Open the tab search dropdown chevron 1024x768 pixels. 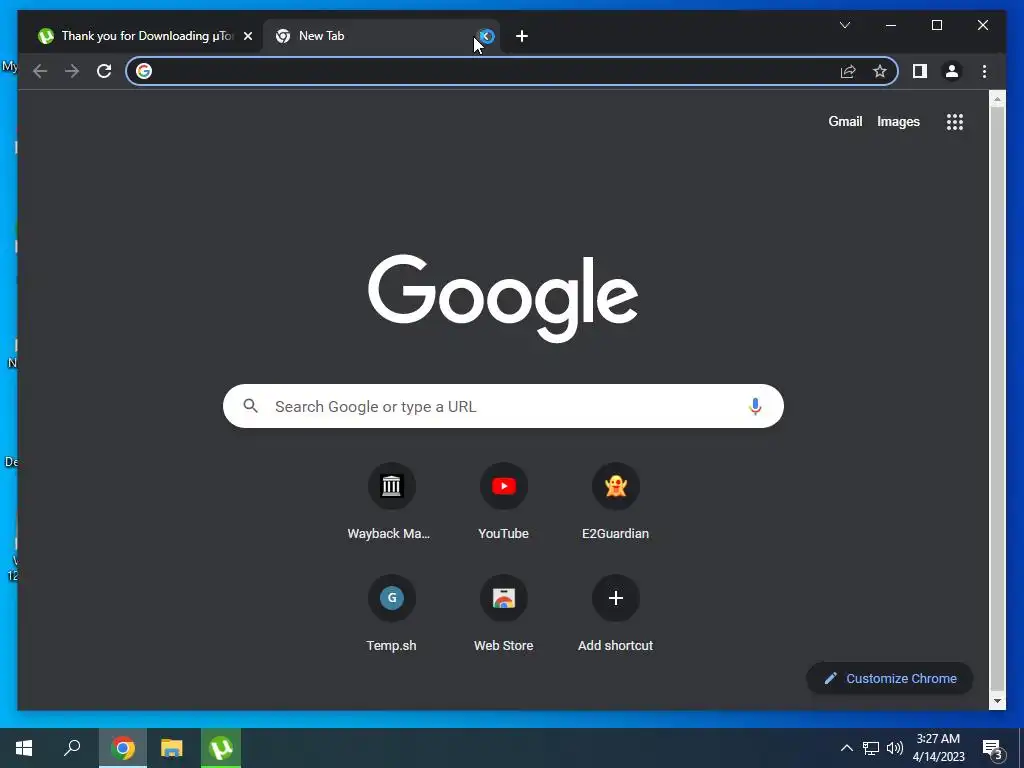(844, 25)
